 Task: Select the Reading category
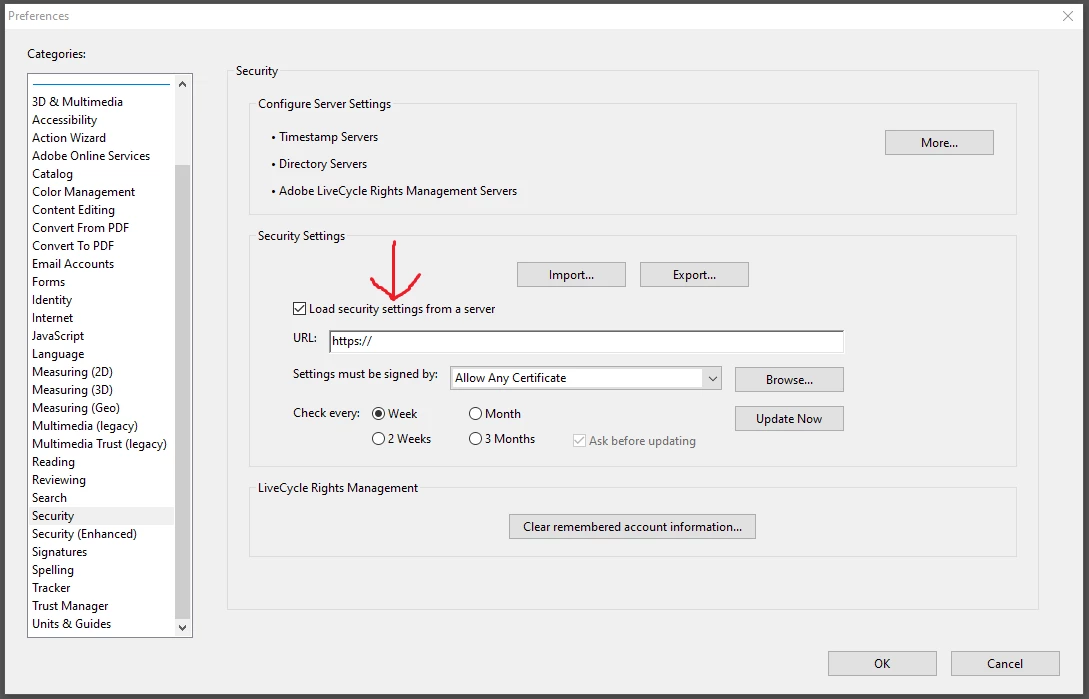click(x=53, y=462)
